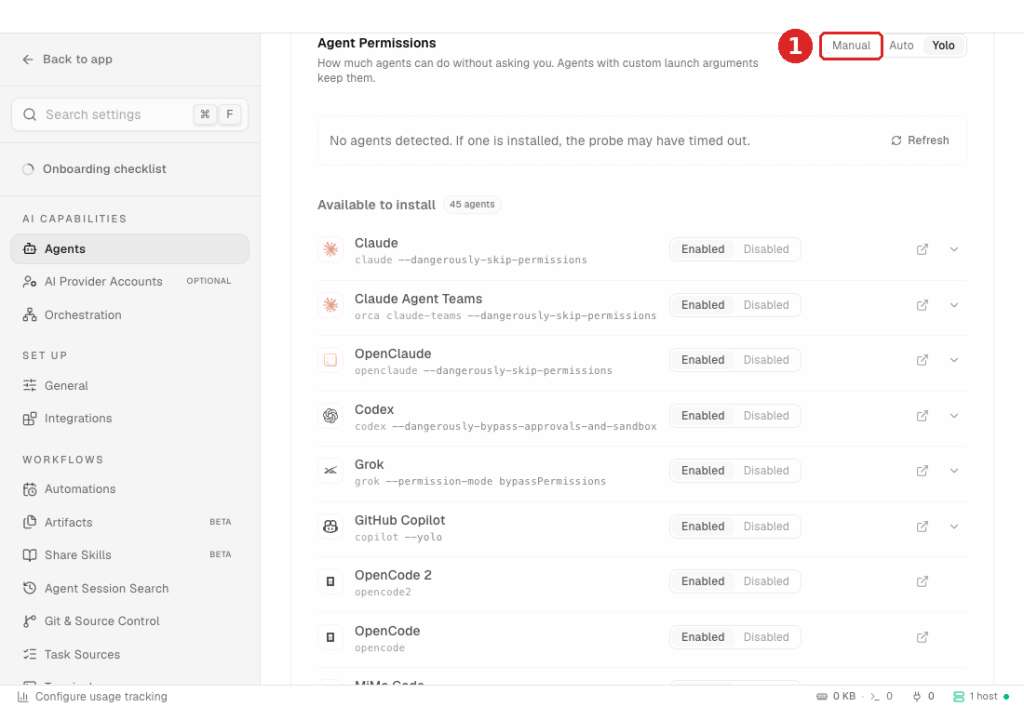This screenshot has height=707, width=1024.
Task: Expand the Claude Agent Teams row chevron
Action: tap(954, 305)
